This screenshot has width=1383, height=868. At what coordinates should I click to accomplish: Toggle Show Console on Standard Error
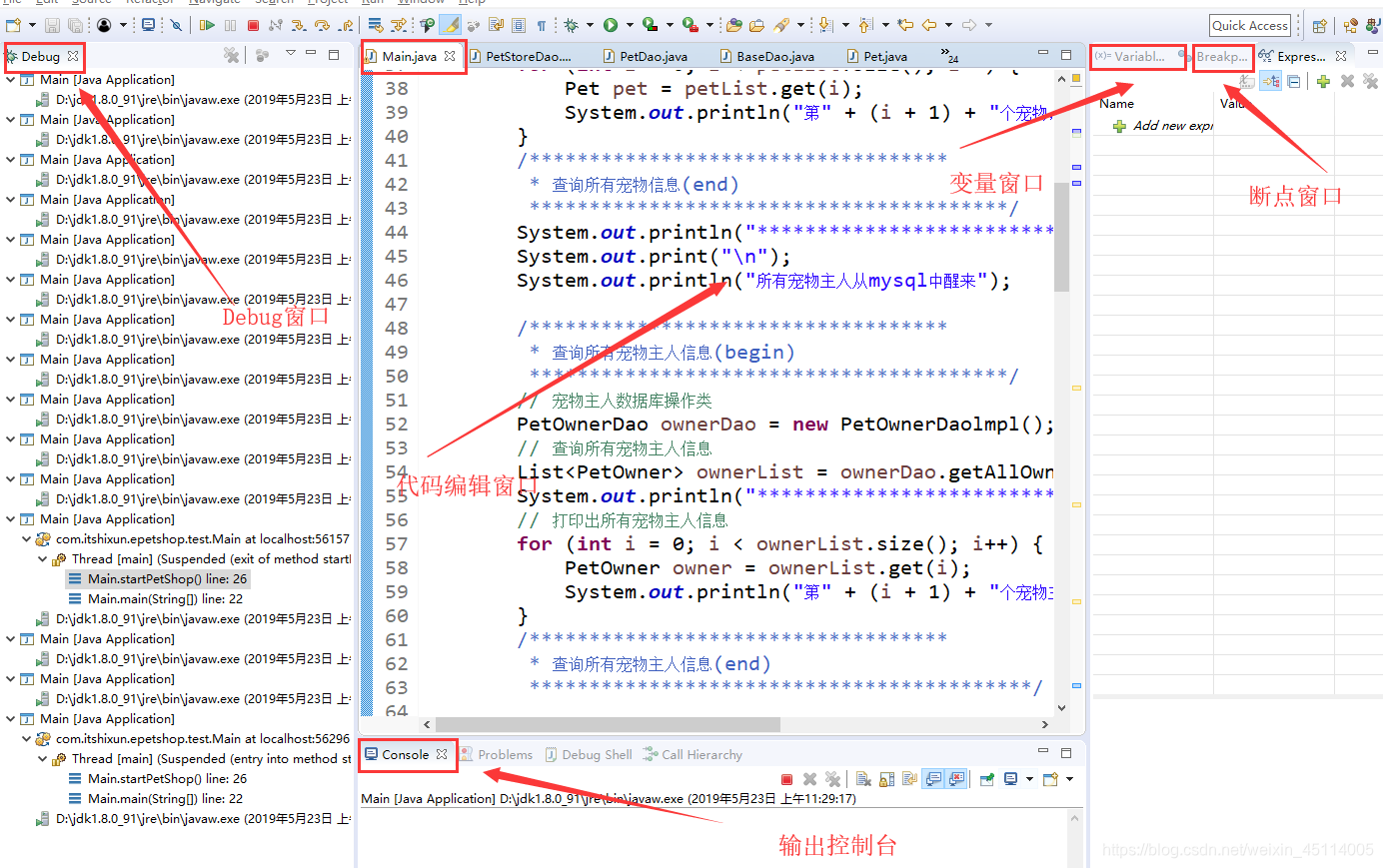pyautogui.click(x=957, y=779)
